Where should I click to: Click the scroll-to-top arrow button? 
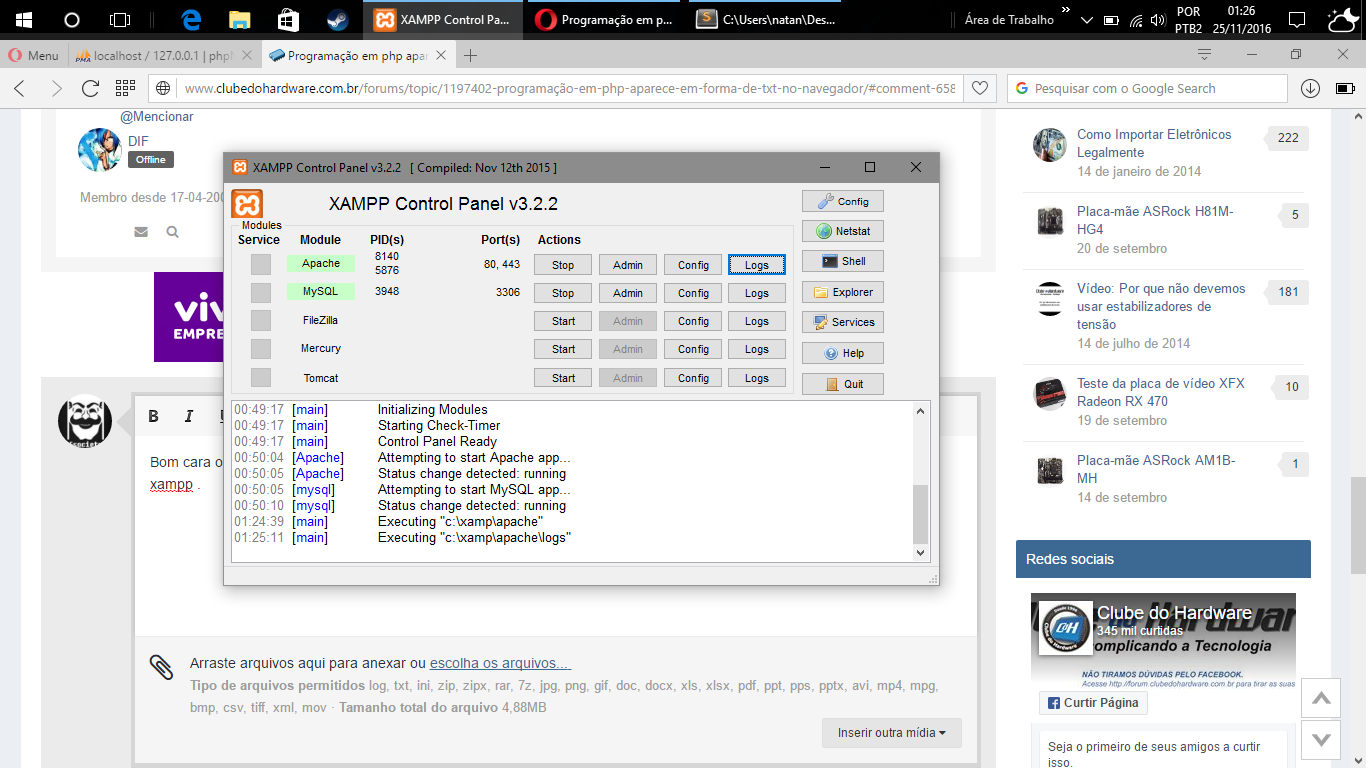tap(1321, 698)
